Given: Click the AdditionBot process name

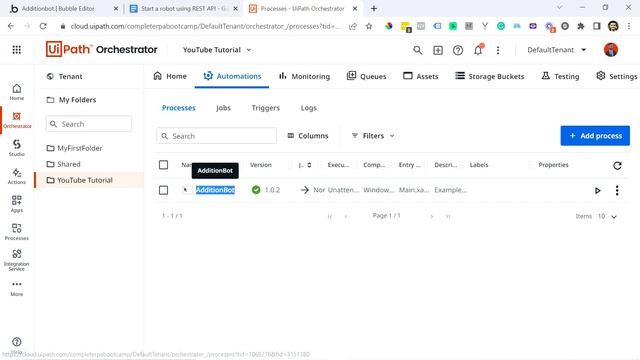Looking at the screenshot, I should [215, 190].
